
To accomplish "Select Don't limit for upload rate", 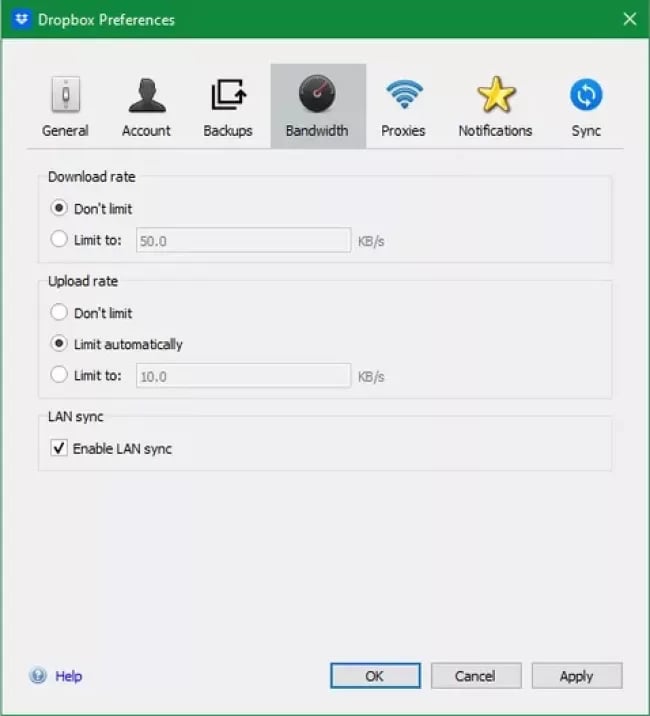I will click(x=59, y=312).
